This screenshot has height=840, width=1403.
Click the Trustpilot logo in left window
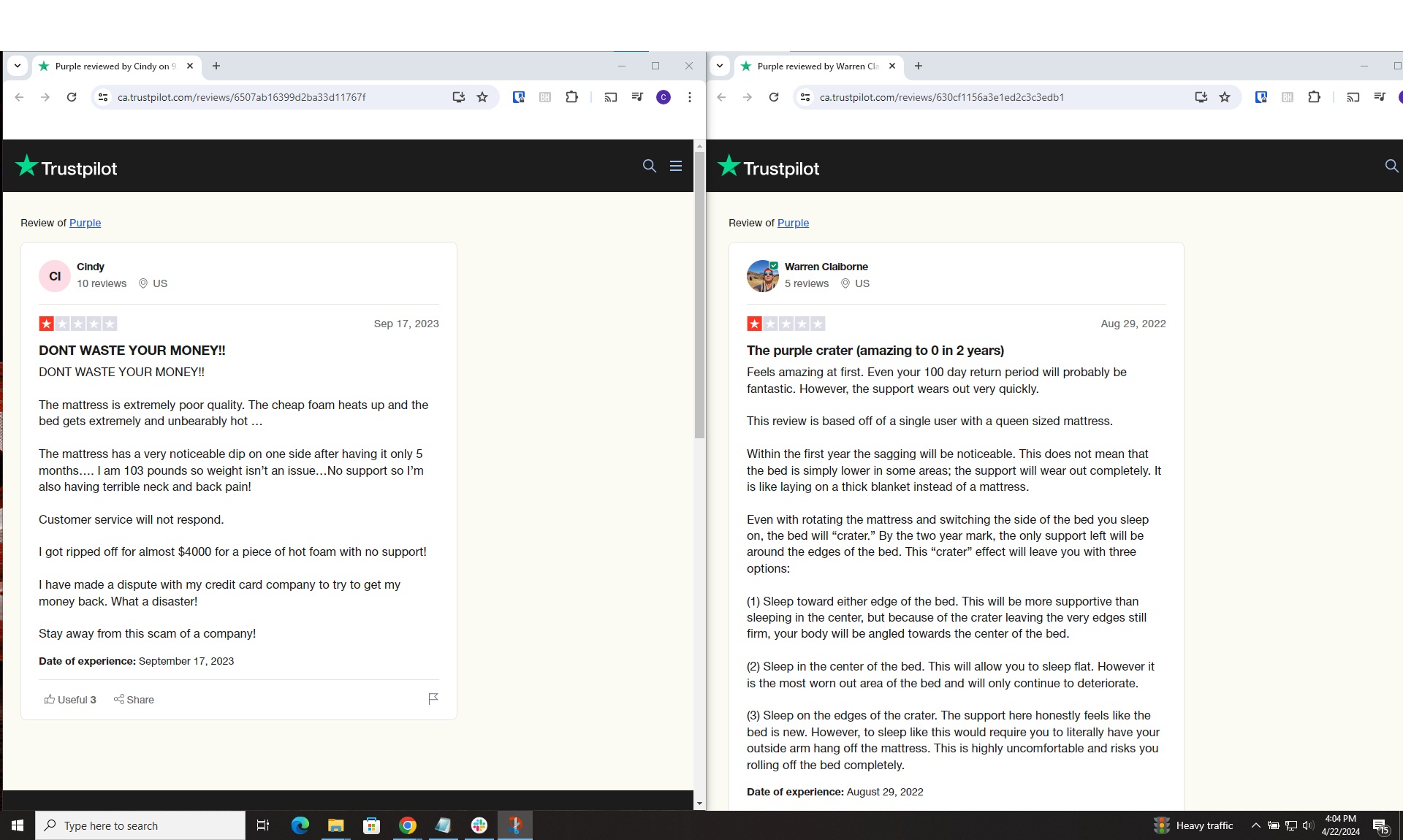click(x=66, y=167)
